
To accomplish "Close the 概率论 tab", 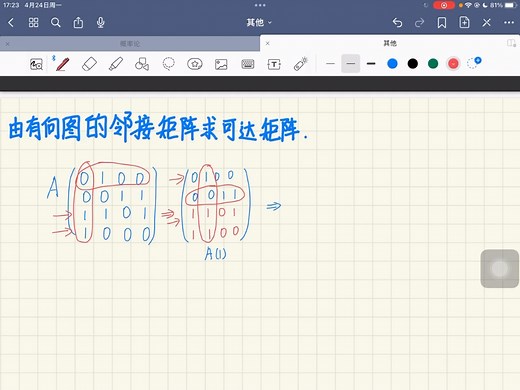I will coord(7,44).
